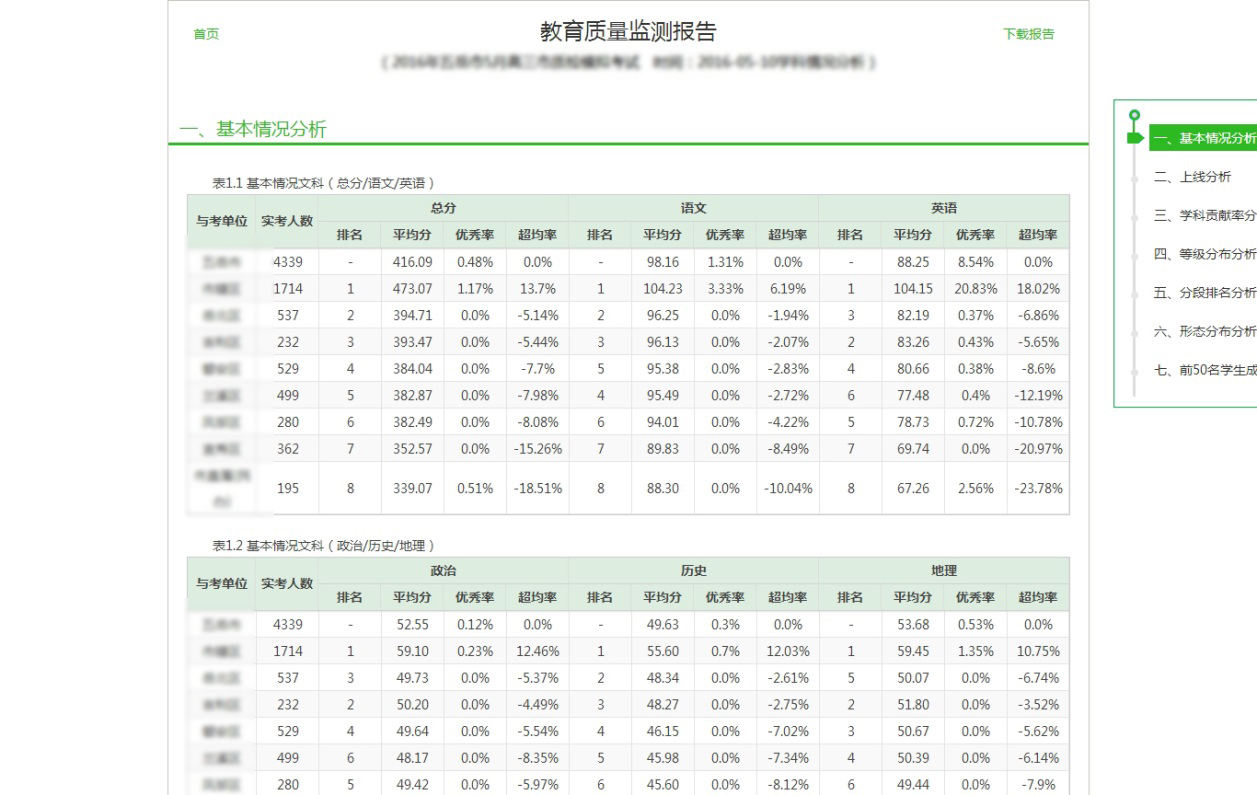Jump to 四、等级分布分析 section
This screenshot has width=1257, height=795.
(x=1205, y=254)
